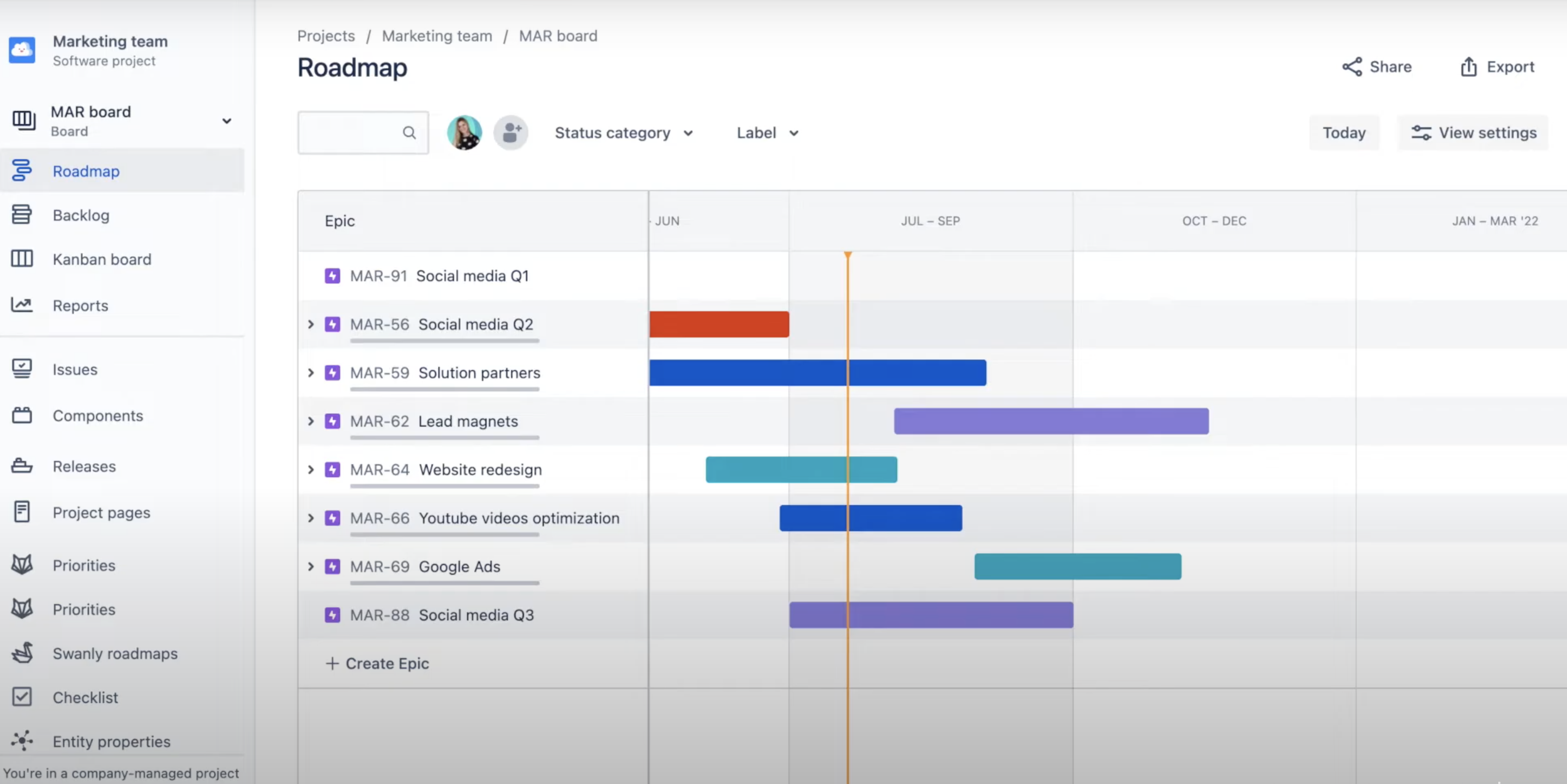This screenshot has height=784, width=1567.
Task: Select the blue Youtube videos optimization bar
Action: pos(871,518)
